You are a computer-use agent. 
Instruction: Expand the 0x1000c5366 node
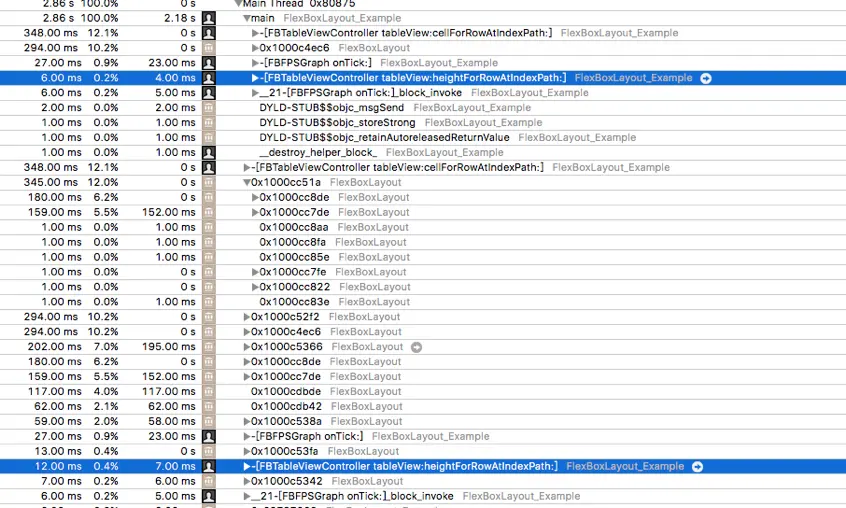[247, 347]
